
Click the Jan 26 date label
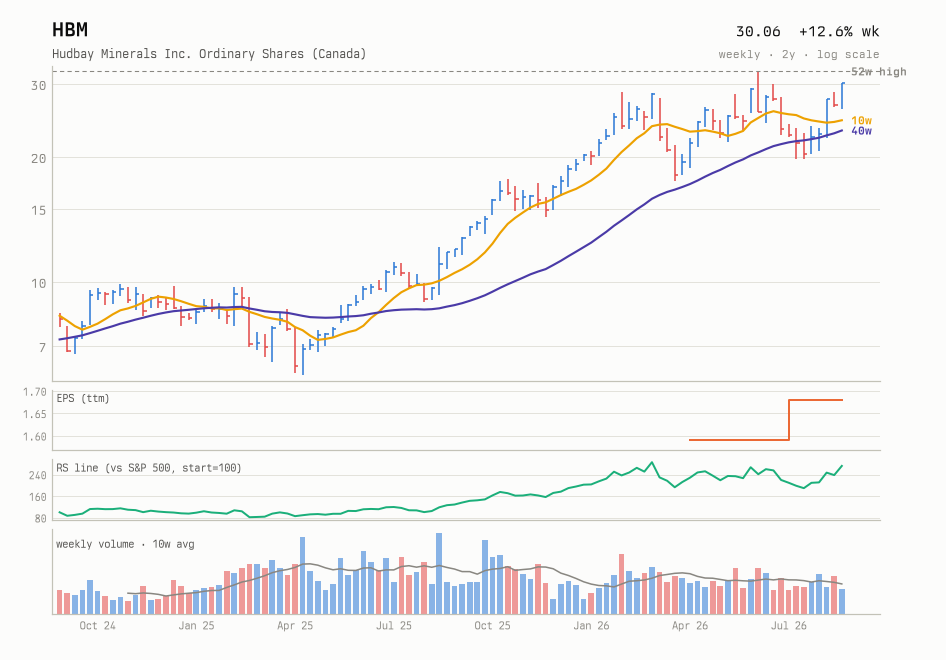point(591,626)
